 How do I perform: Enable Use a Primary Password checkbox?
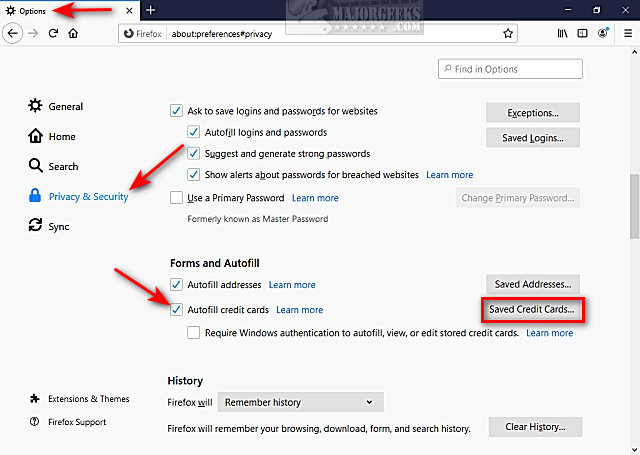pyautogui.click(x=176, y=198)
